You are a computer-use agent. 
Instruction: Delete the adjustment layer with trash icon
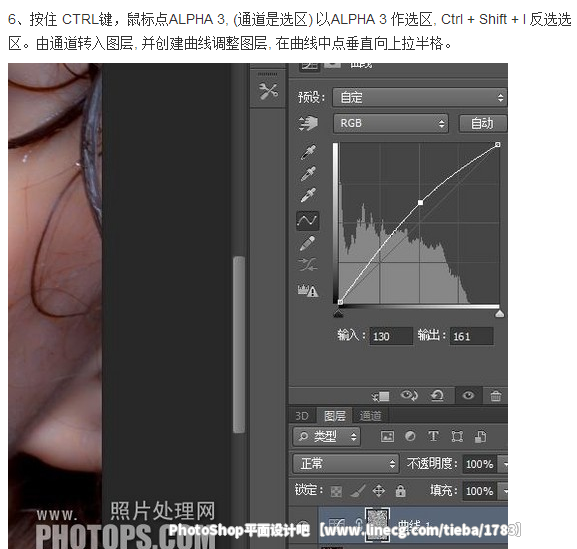point(496,396)
